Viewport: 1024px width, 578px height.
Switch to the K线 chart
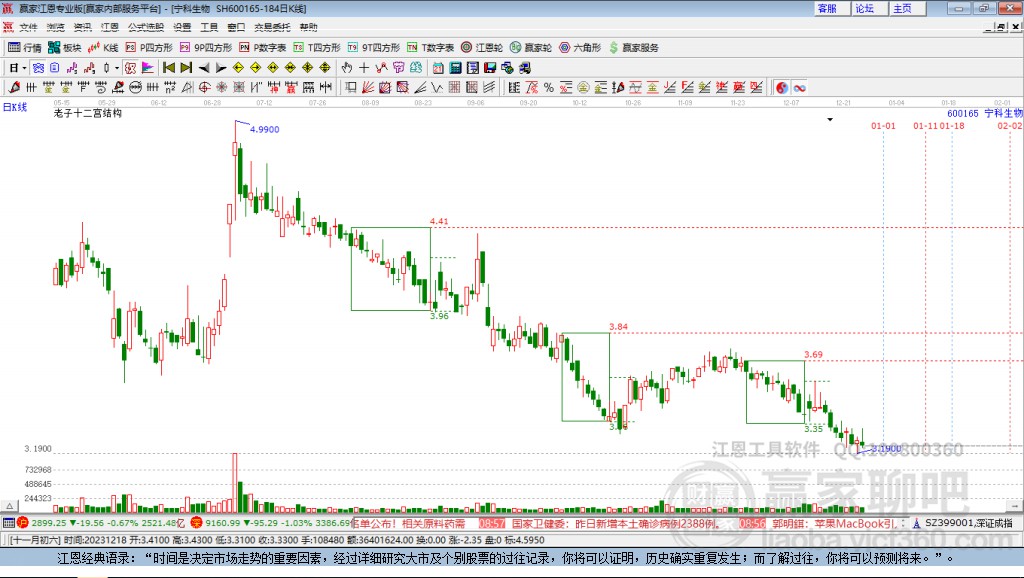click(103, 47)
